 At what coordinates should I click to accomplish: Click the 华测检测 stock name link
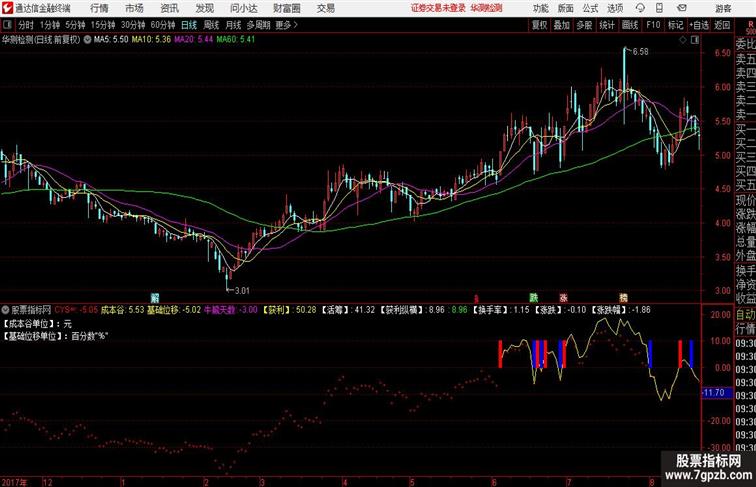486,8
